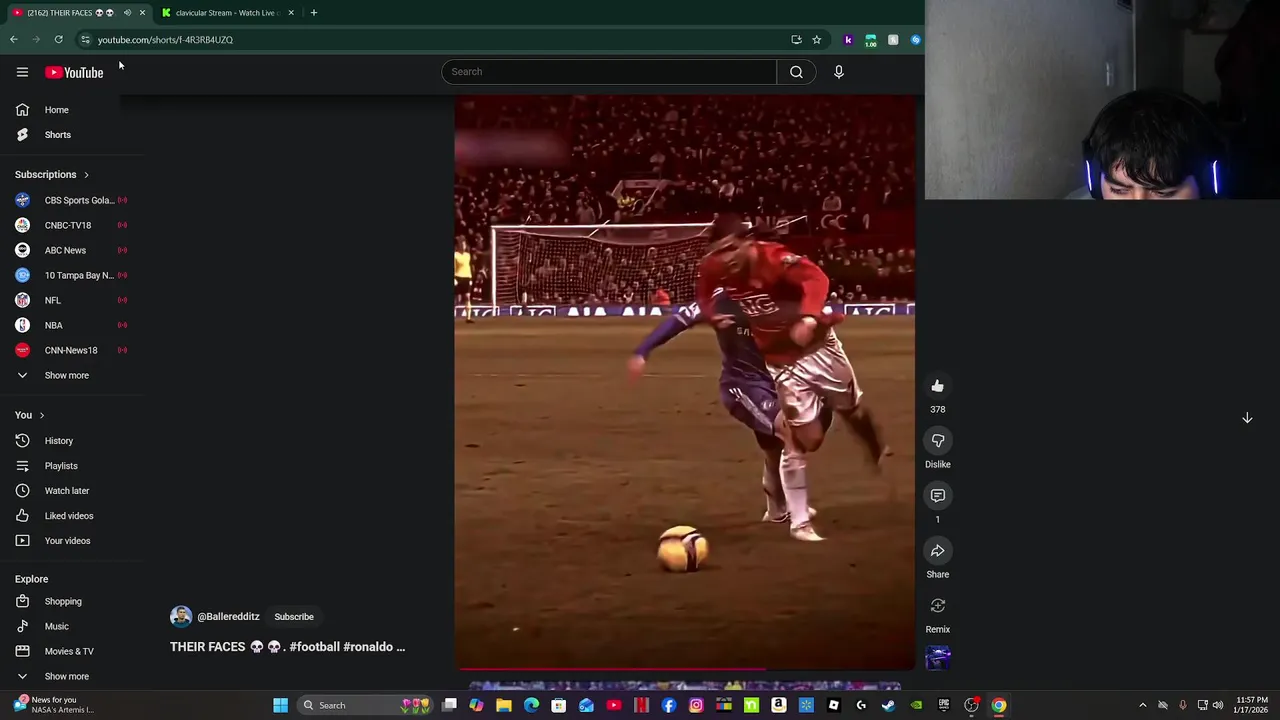Screen dimensions: 1280x720
Task: Open Steam from taskbar
Action: pyautogui.click(x=888, y=705)
